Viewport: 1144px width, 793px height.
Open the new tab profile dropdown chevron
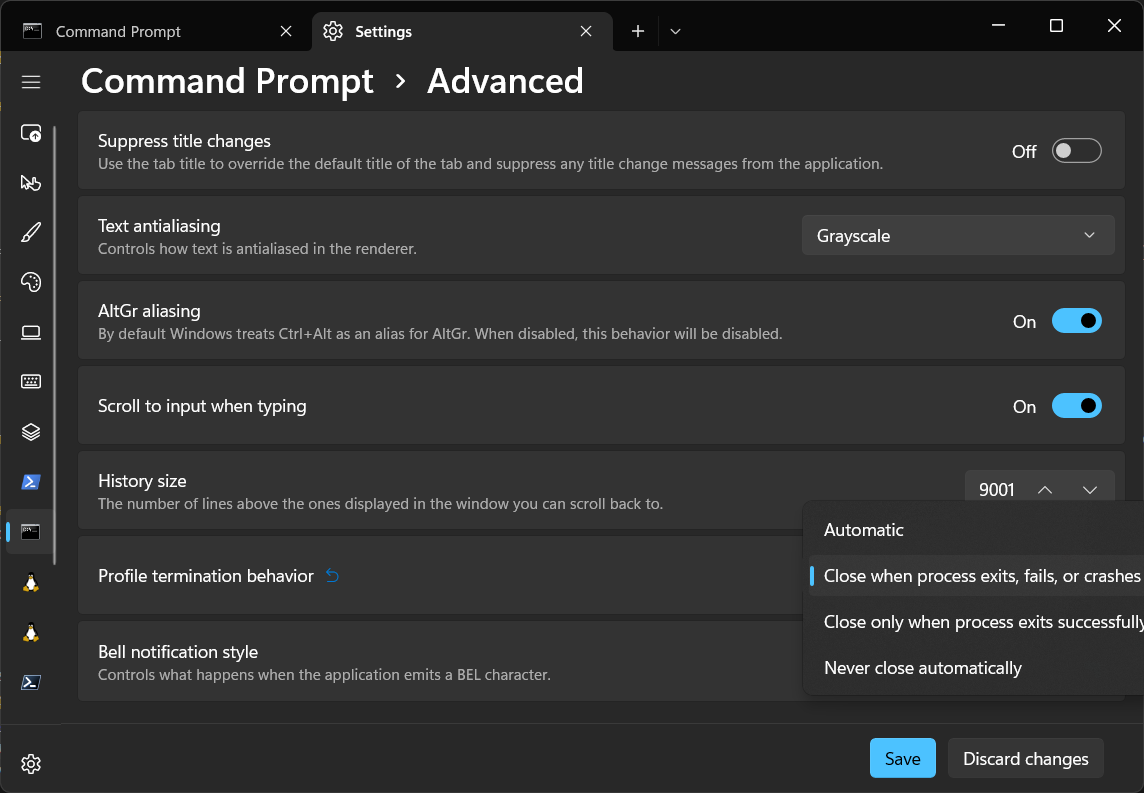click(676, 32)
